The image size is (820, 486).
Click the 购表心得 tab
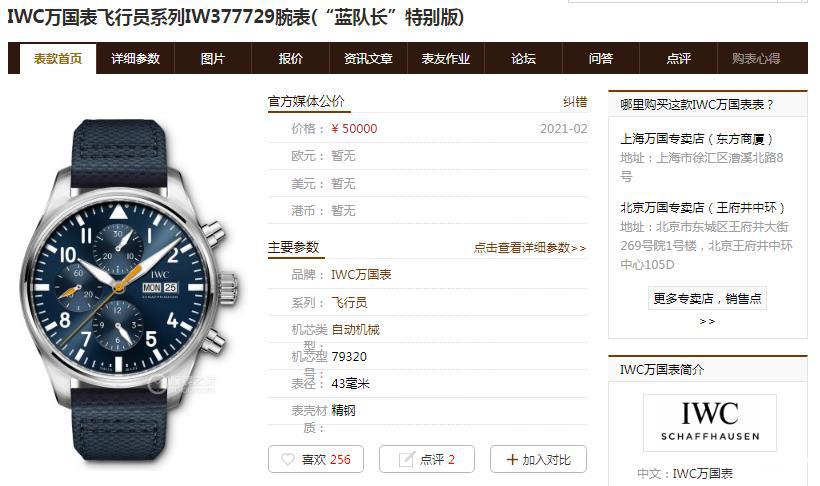tap(756, 59)
